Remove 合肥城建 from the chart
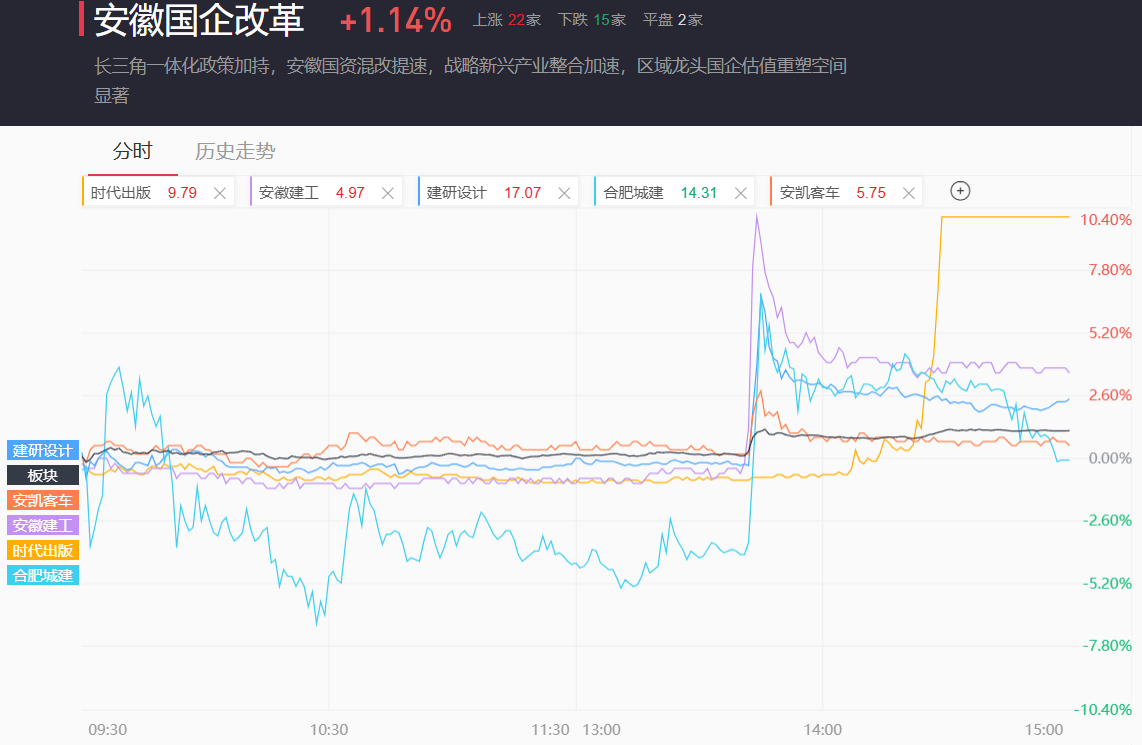 pos(741,193)
